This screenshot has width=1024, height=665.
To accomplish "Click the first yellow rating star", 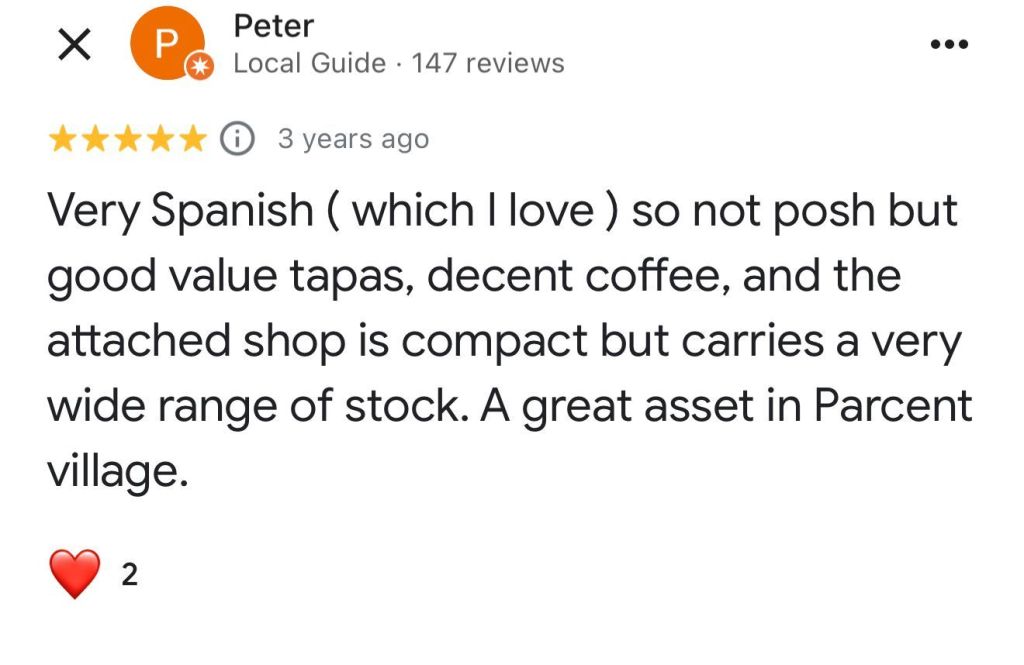I will [x=63, y=139].
